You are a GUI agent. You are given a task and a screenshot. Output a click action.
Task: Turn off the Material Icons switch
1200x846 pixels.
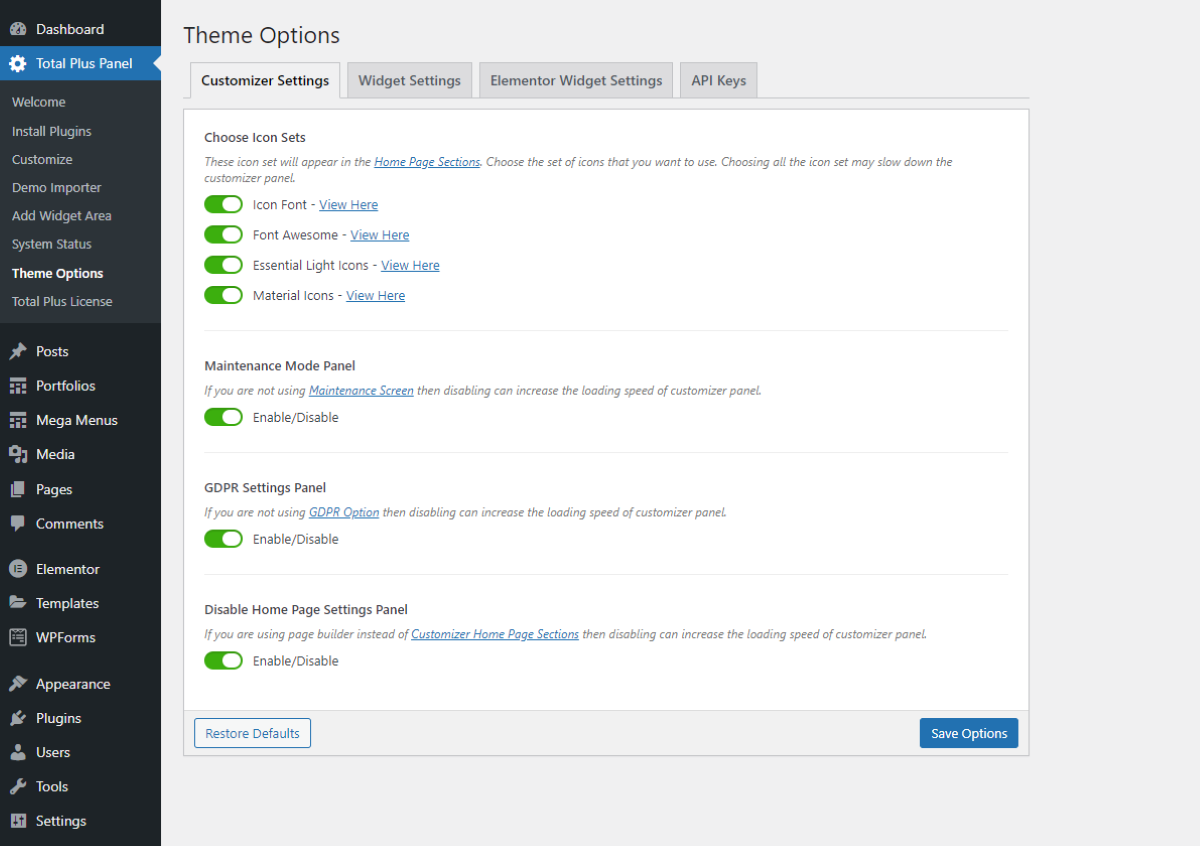[x=224, y=295]
